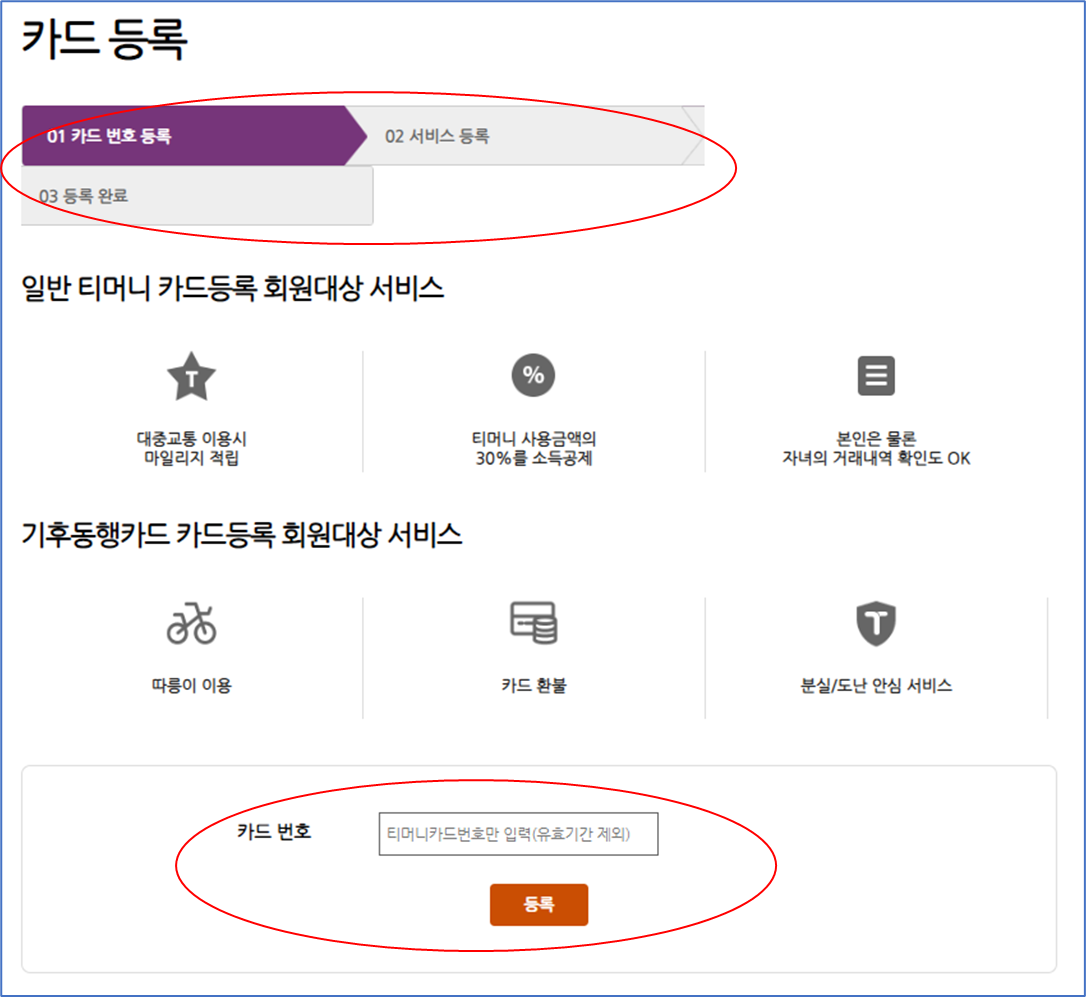Click the 티머니 사용금액의 30%를 소득공제 text
Screen dimensions: 1086x997
tap(533, 448)
